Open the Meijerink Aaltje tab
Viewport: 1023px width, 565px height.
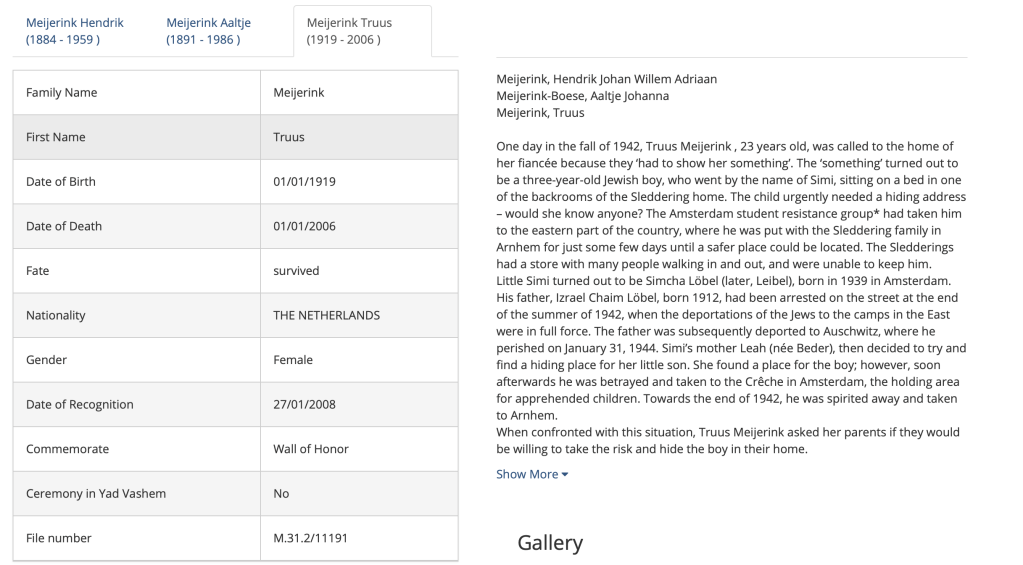208,31
